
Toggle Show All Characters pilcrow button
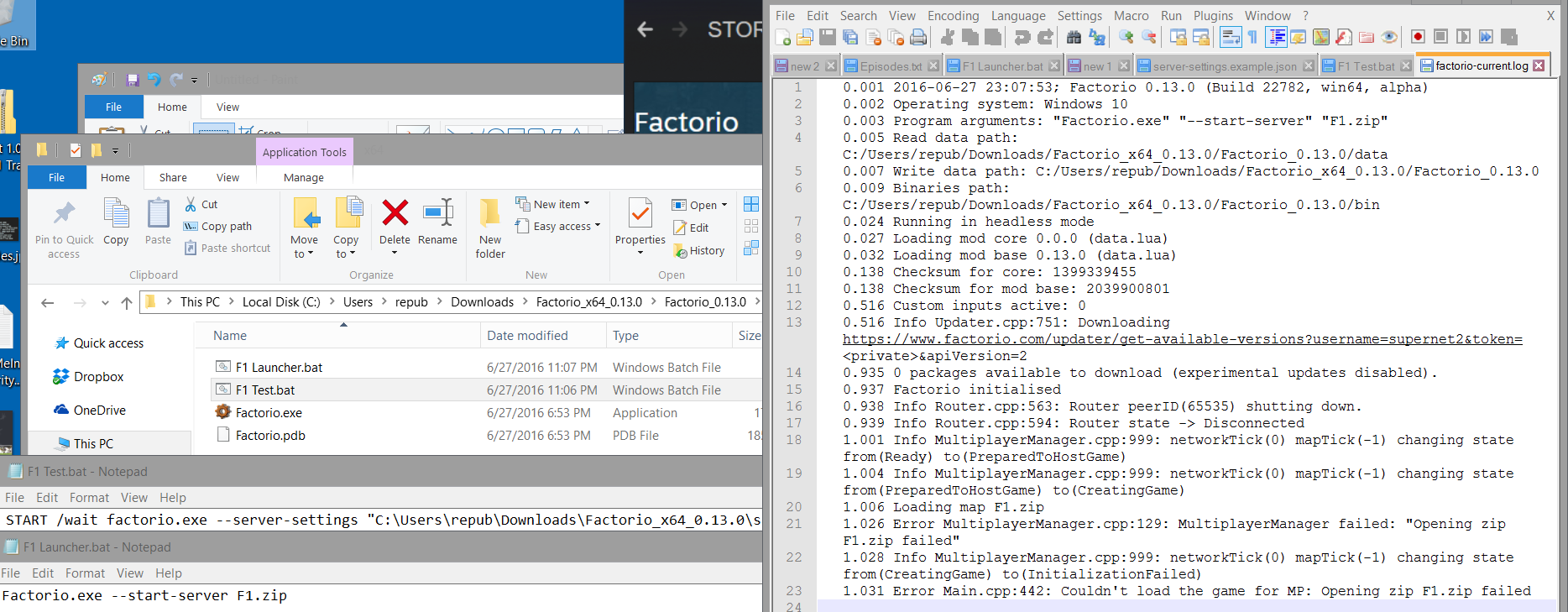(1252, 37)
